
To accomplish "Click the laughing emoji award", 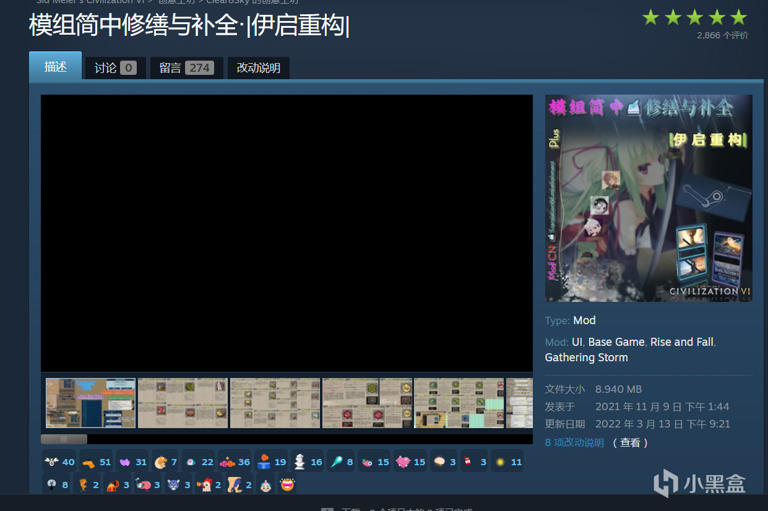I will (x=288, y=485).
